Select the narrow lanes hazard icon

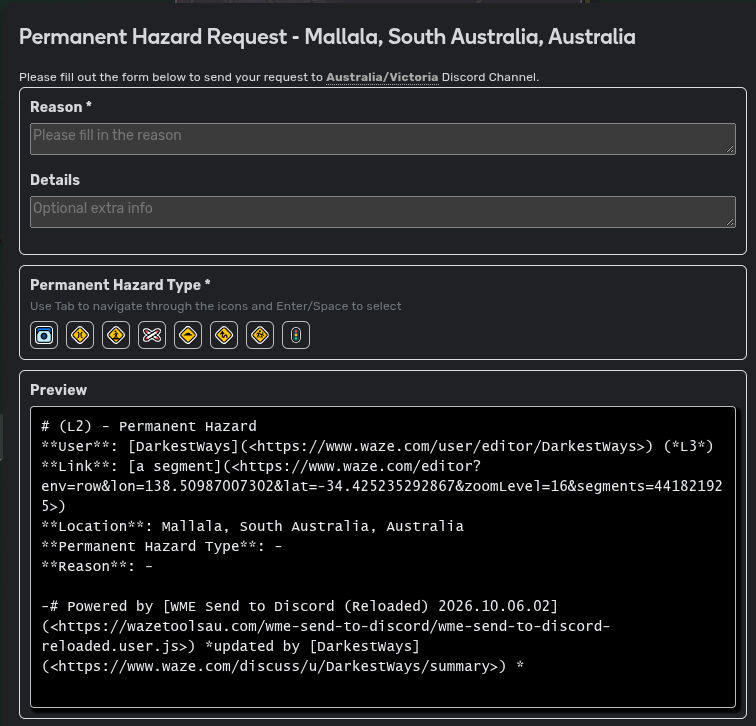point(80,335)
